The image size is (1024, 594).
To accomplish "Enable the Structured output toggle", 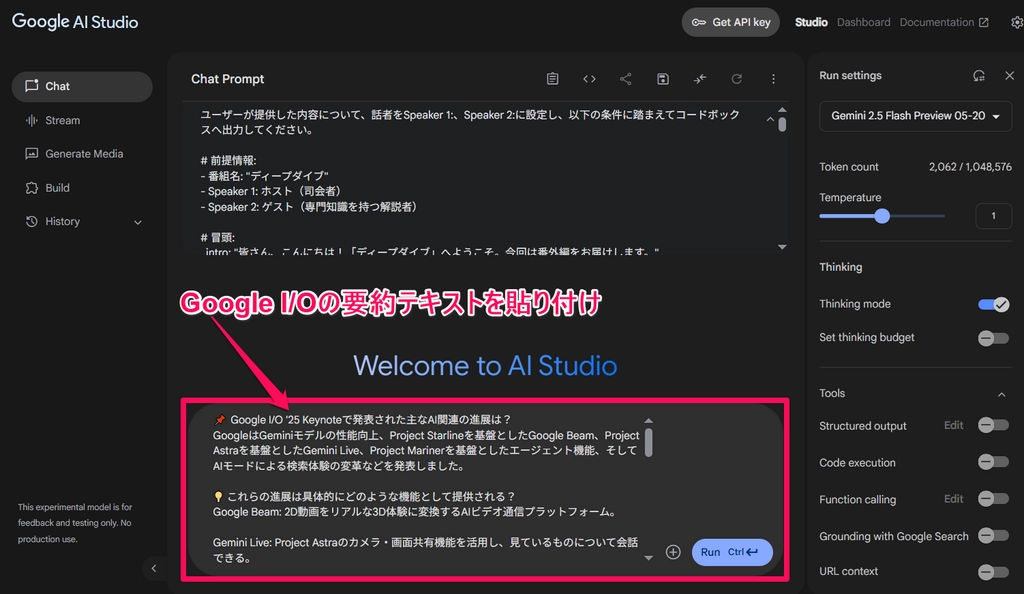I will [993, 426].
